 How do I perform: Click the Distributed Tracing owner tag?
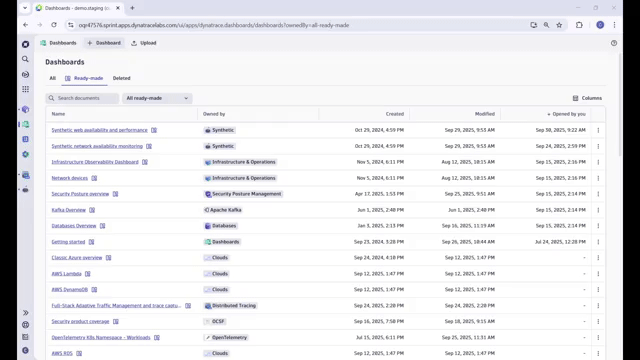point(230,305)
